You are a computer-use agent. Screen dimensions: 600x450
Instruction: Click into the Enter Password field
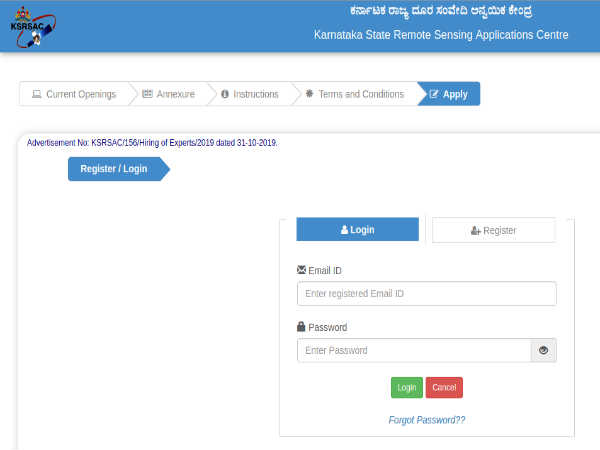pyautogui.click(x=413, y=351)
